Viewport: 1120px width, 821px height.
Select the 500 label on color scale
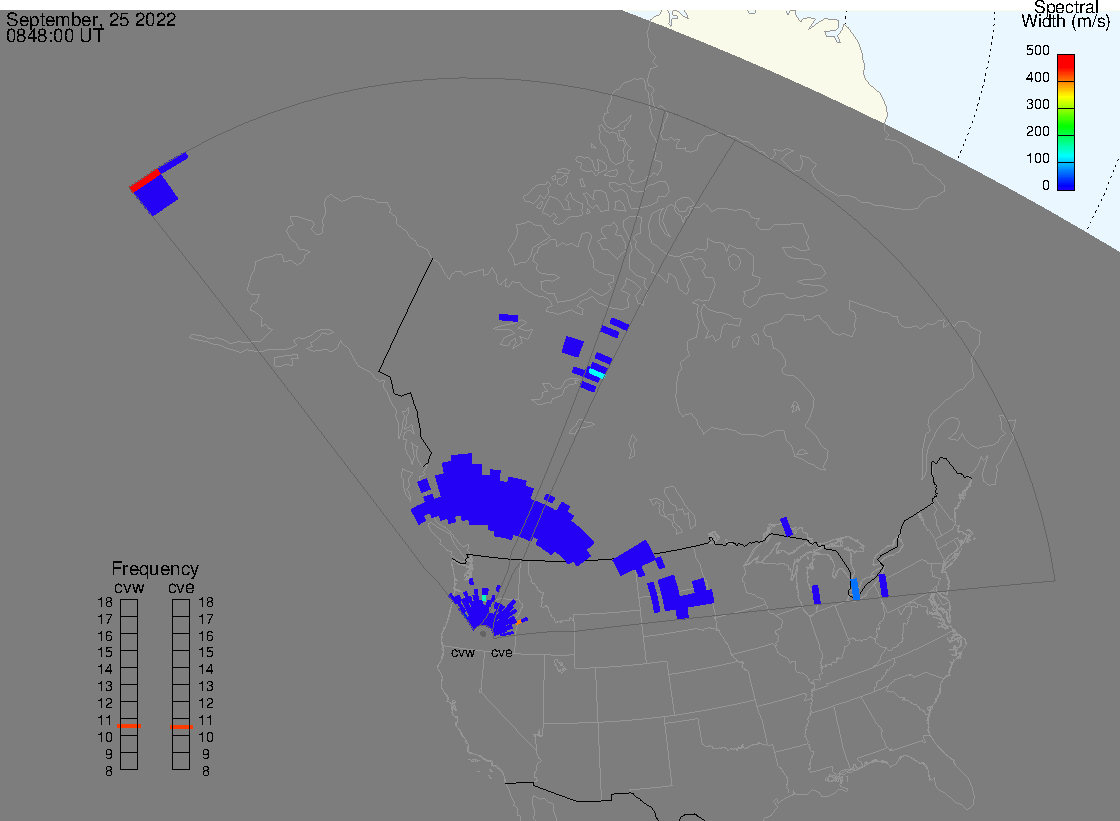tap(1037, 50)
